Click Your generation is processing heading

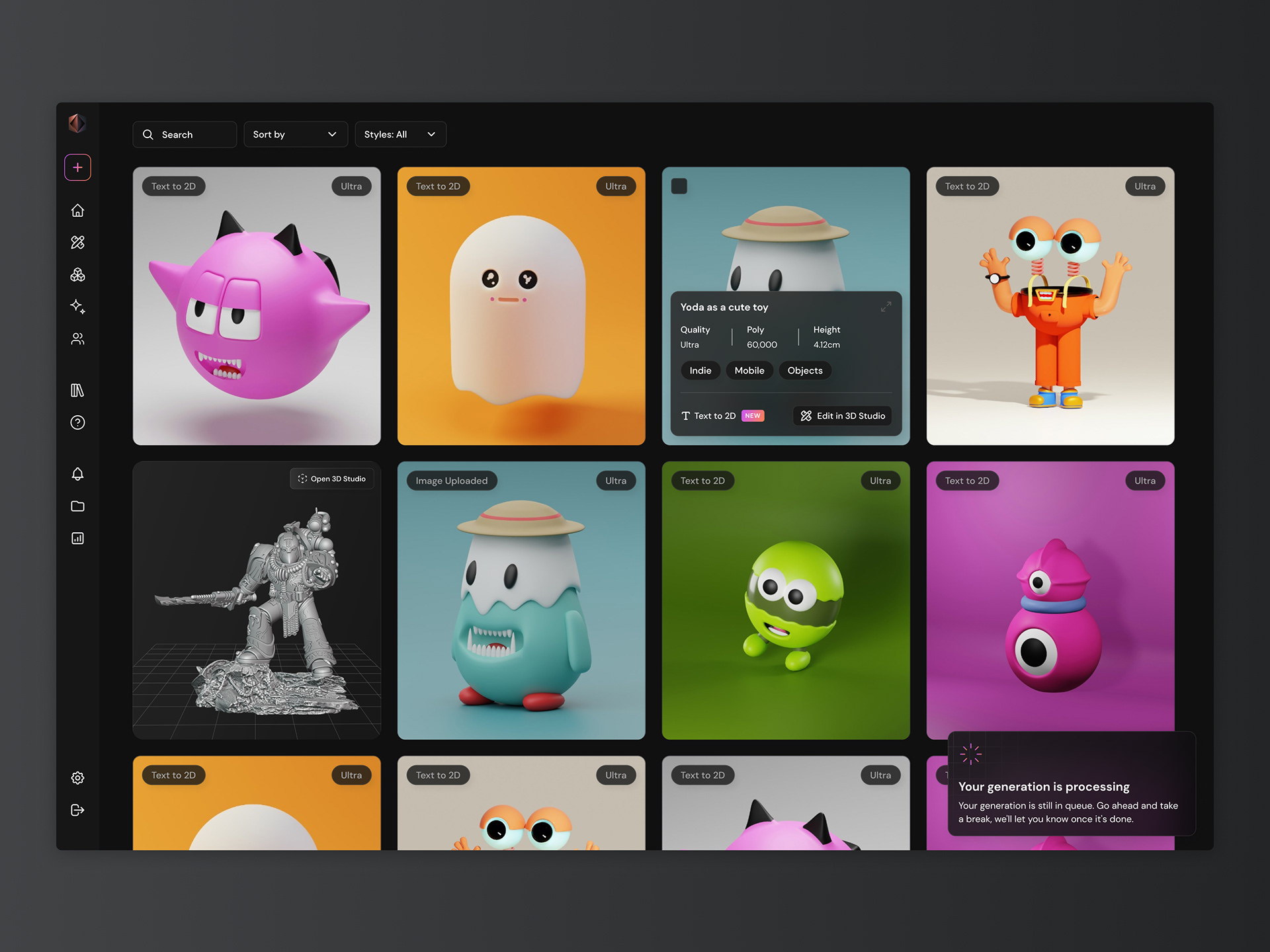pyautogui.click(x=1044, y=787)
